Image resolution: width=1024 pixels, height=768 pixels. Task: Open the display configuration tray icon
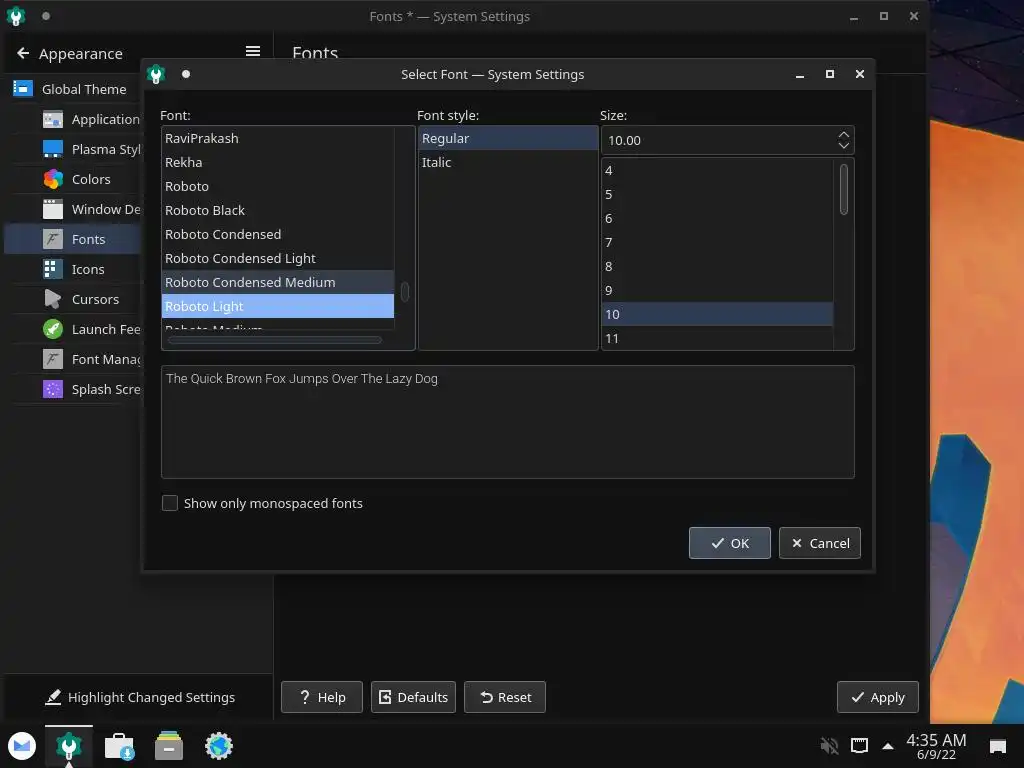(x=859, y=745)
